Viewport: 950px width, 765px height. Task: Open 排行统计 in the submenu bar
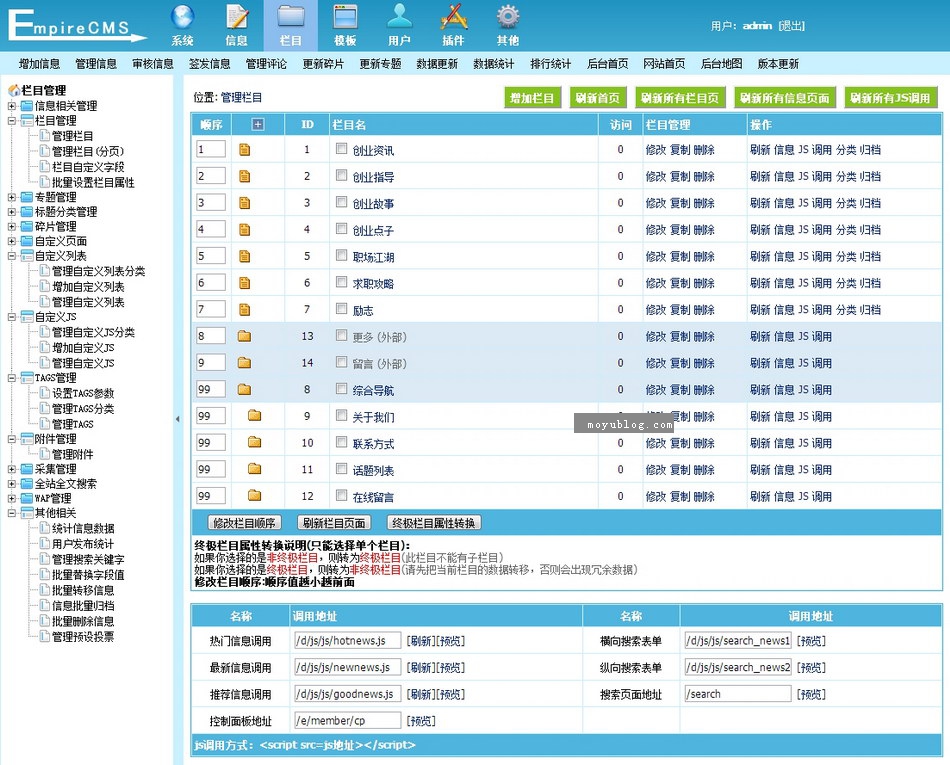point(550,64)
